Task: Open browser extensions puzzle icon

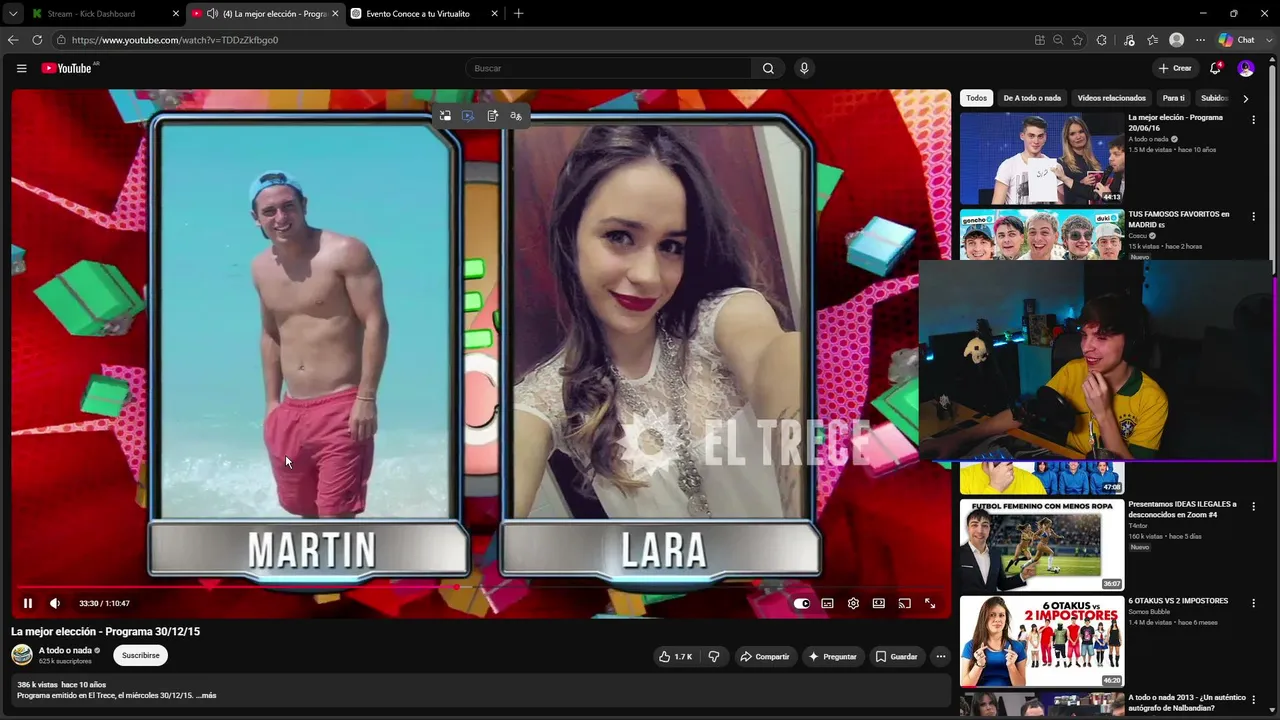Action: point(1101,40)
